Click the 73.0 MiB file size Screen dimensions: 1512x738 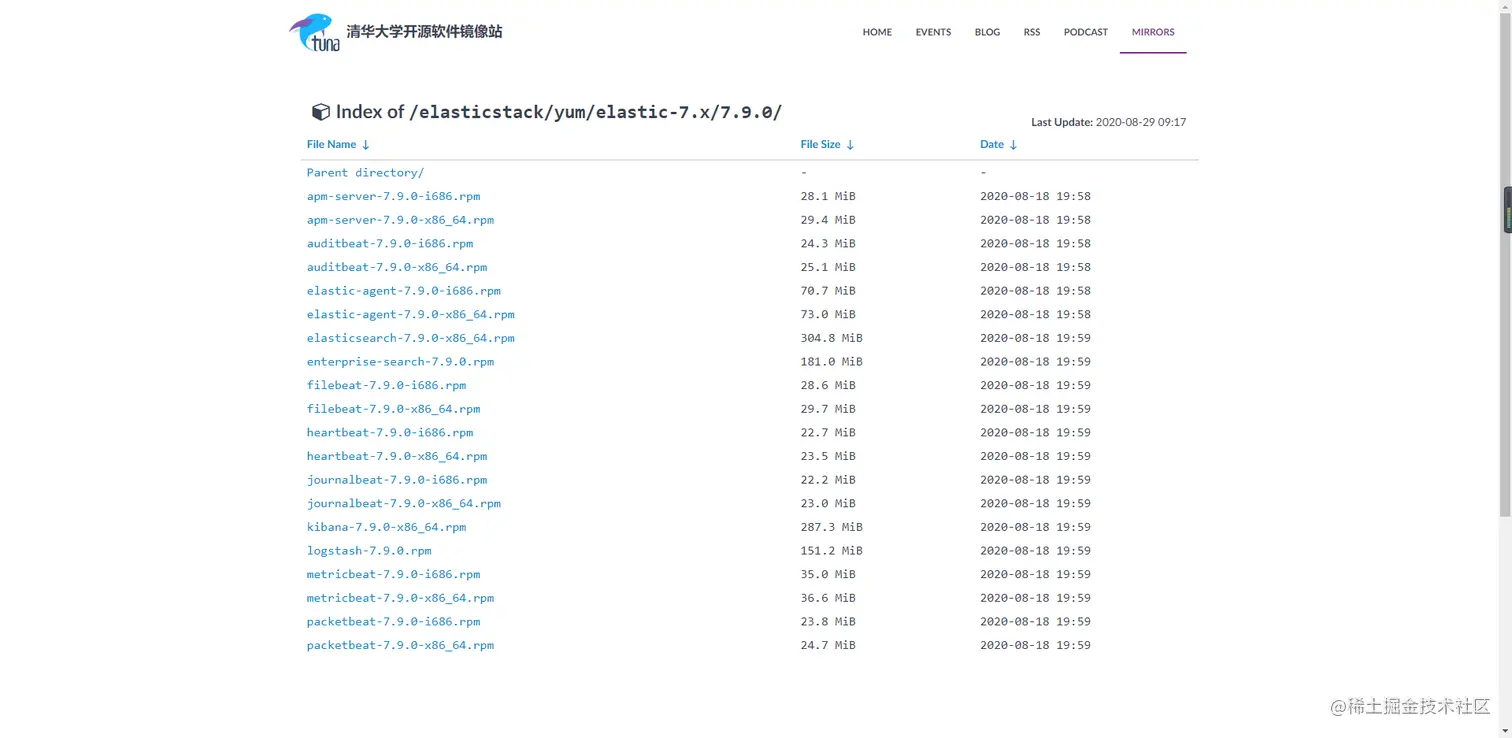[828, 314]
